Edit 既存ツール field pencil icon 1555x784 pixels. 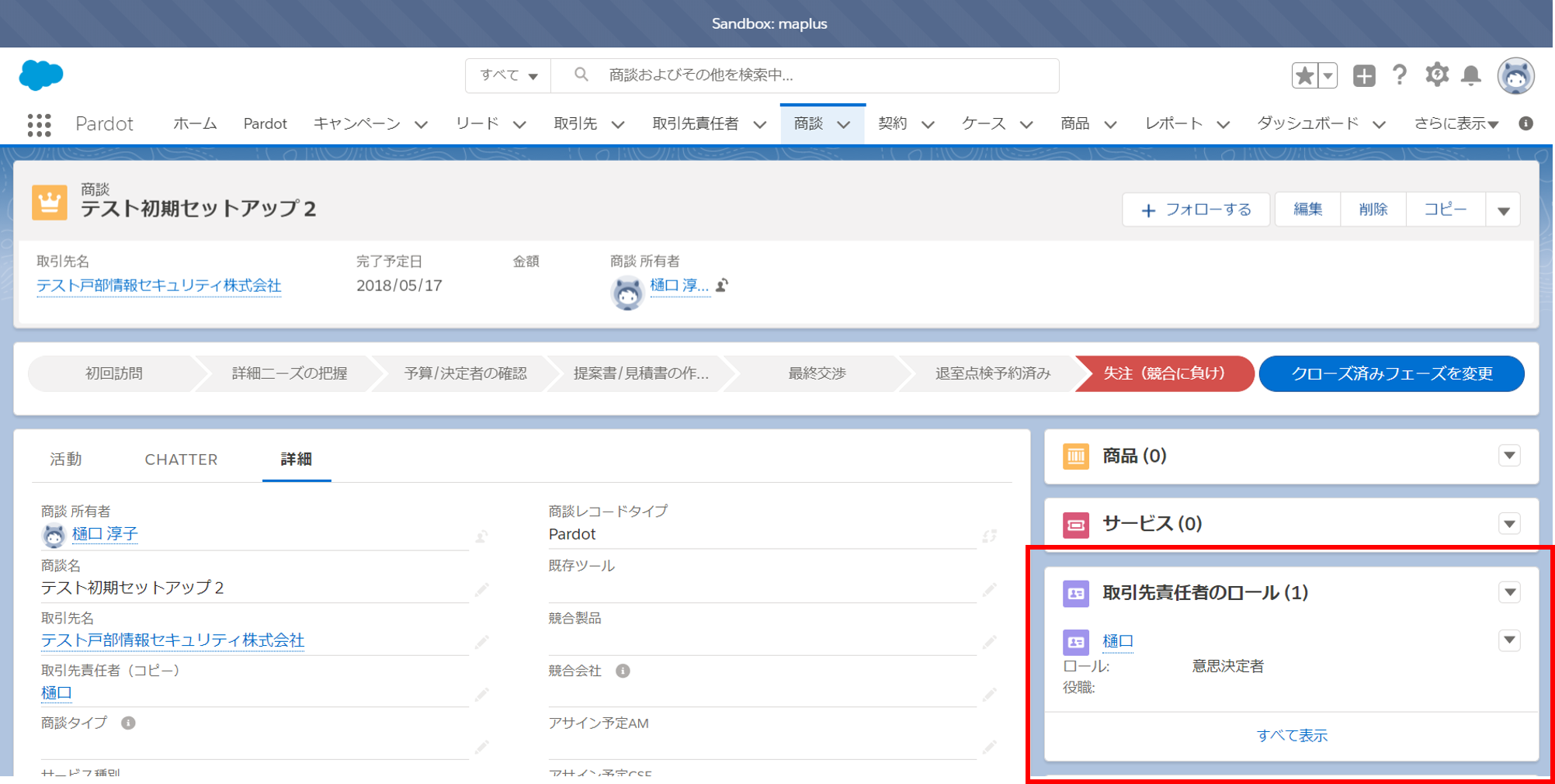(x=989, y=590)
